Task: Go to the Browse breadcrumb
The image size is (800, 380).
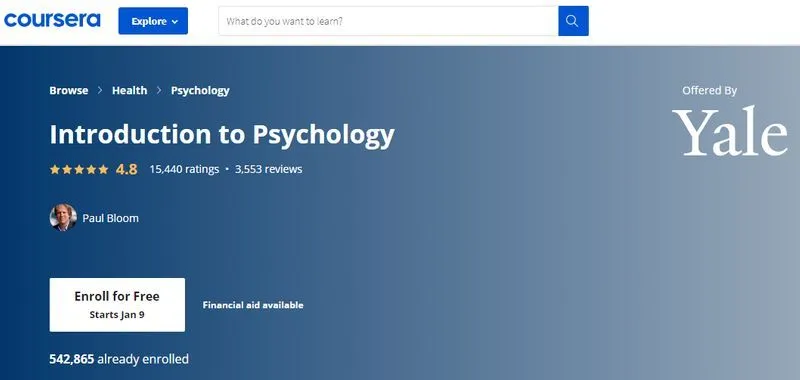Action: 69,90
